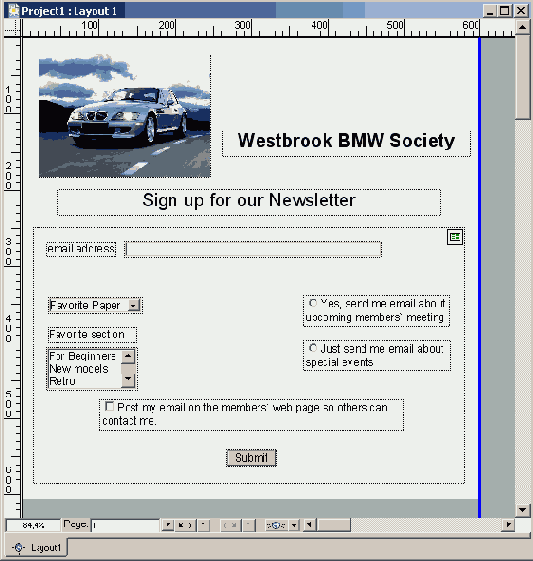
Task: Click the BMW car image
Action: (125, 116)
